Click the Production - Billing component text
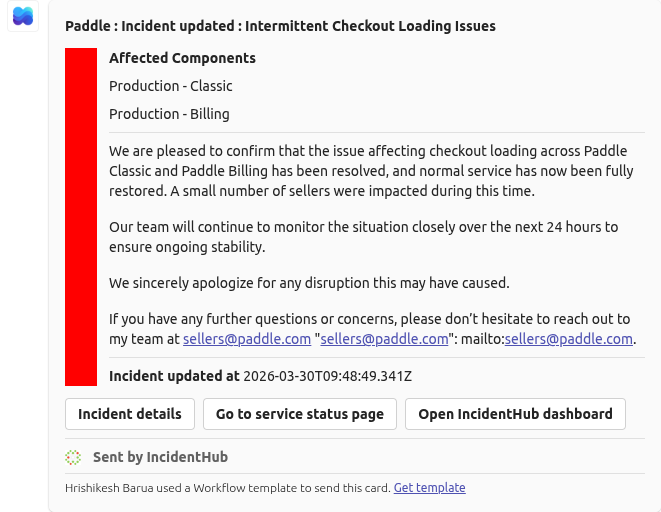 coord(169,114)
